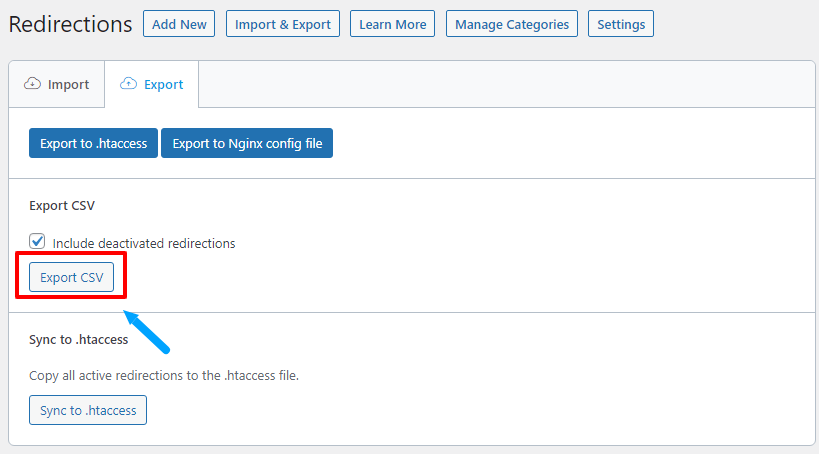Open Import & Export from header
Screen dimensions: 819x454
[282, 24]
